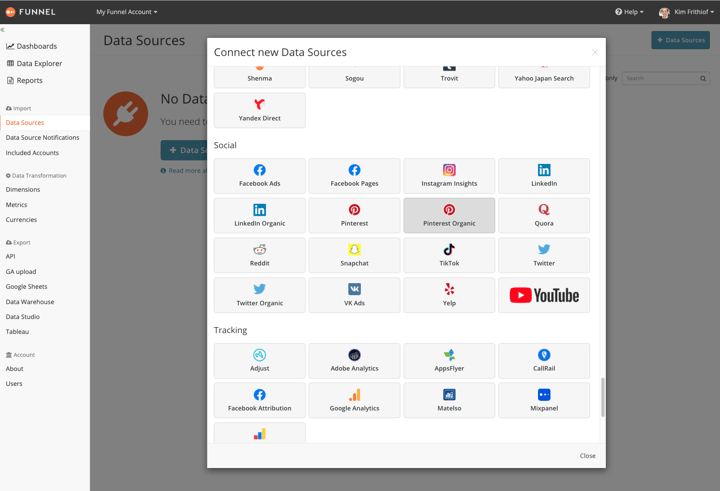Choose LinkedIn Organic connector

(x=259, y=216)
